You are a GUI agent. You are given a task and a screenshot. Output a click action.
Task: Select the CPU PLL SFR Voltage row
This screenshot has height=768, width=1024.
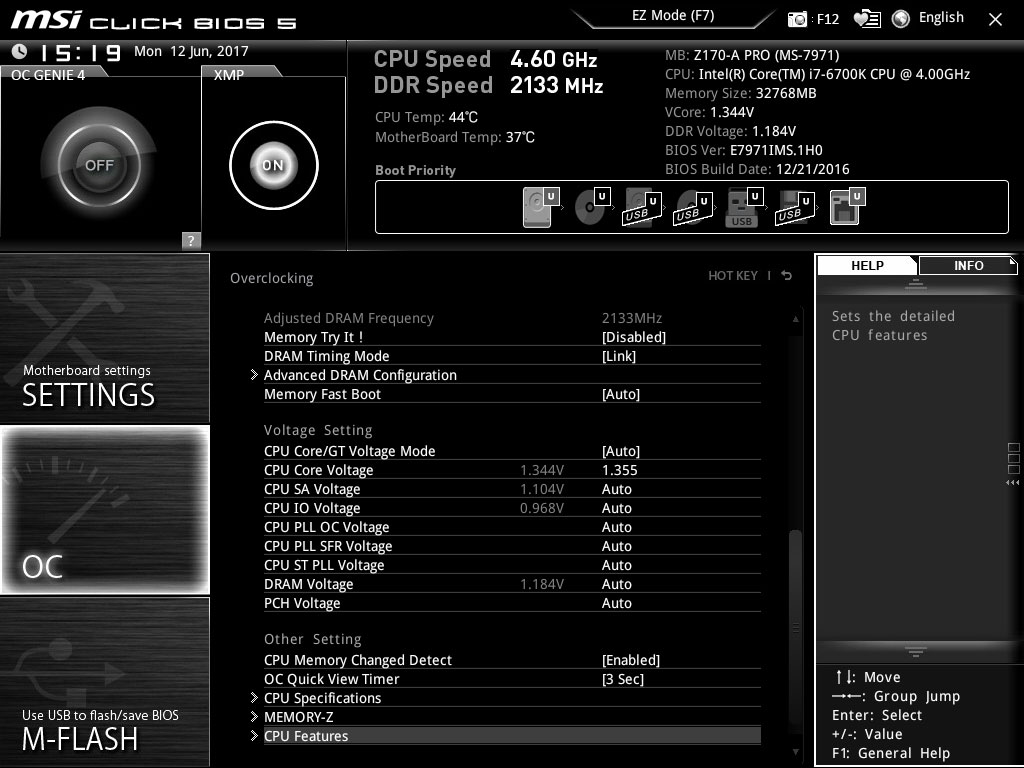tap(512, 546)
